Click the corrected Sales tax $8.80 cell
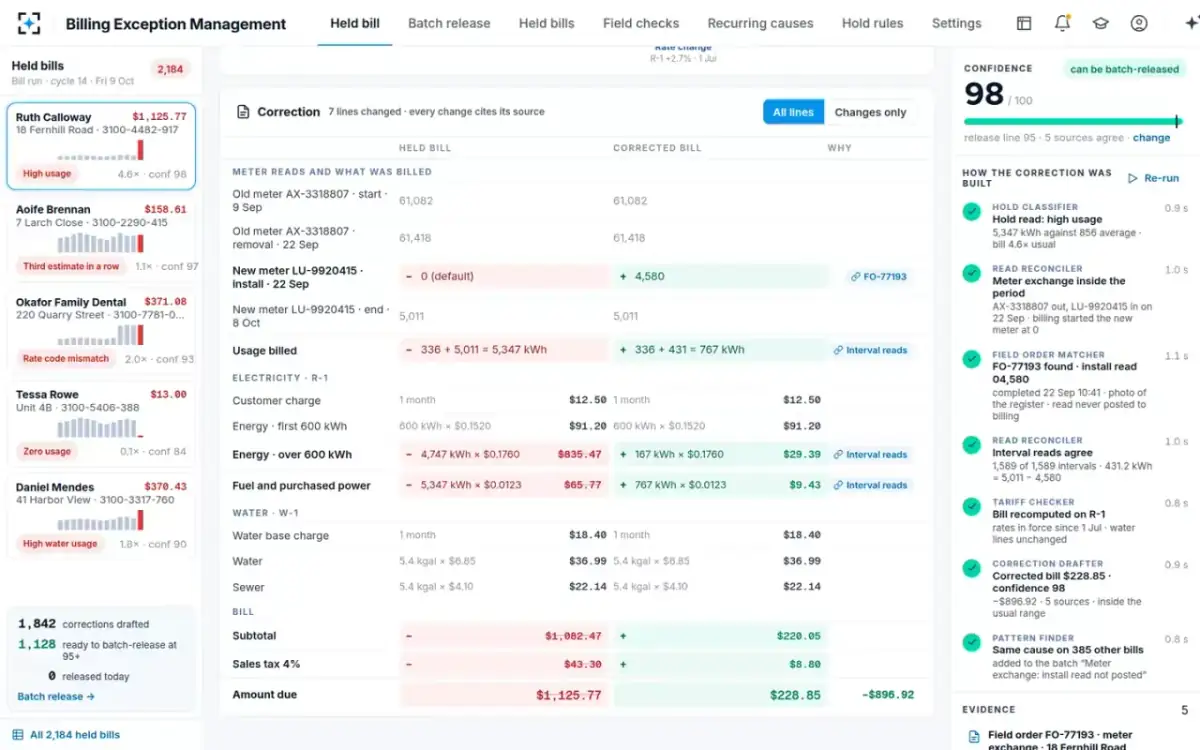1200x750 pixels. (x=720, y=664)
